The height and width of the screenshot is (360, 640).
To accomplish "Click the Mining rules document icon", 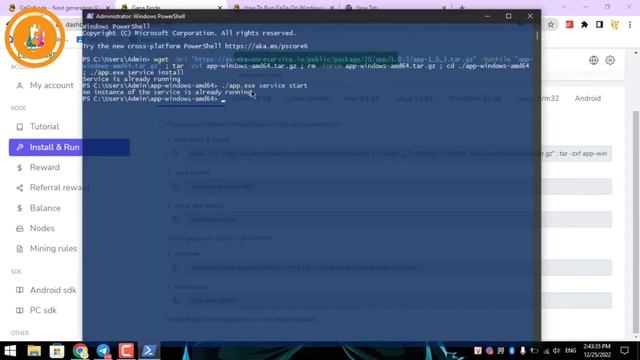I will (x=20, y=249).
